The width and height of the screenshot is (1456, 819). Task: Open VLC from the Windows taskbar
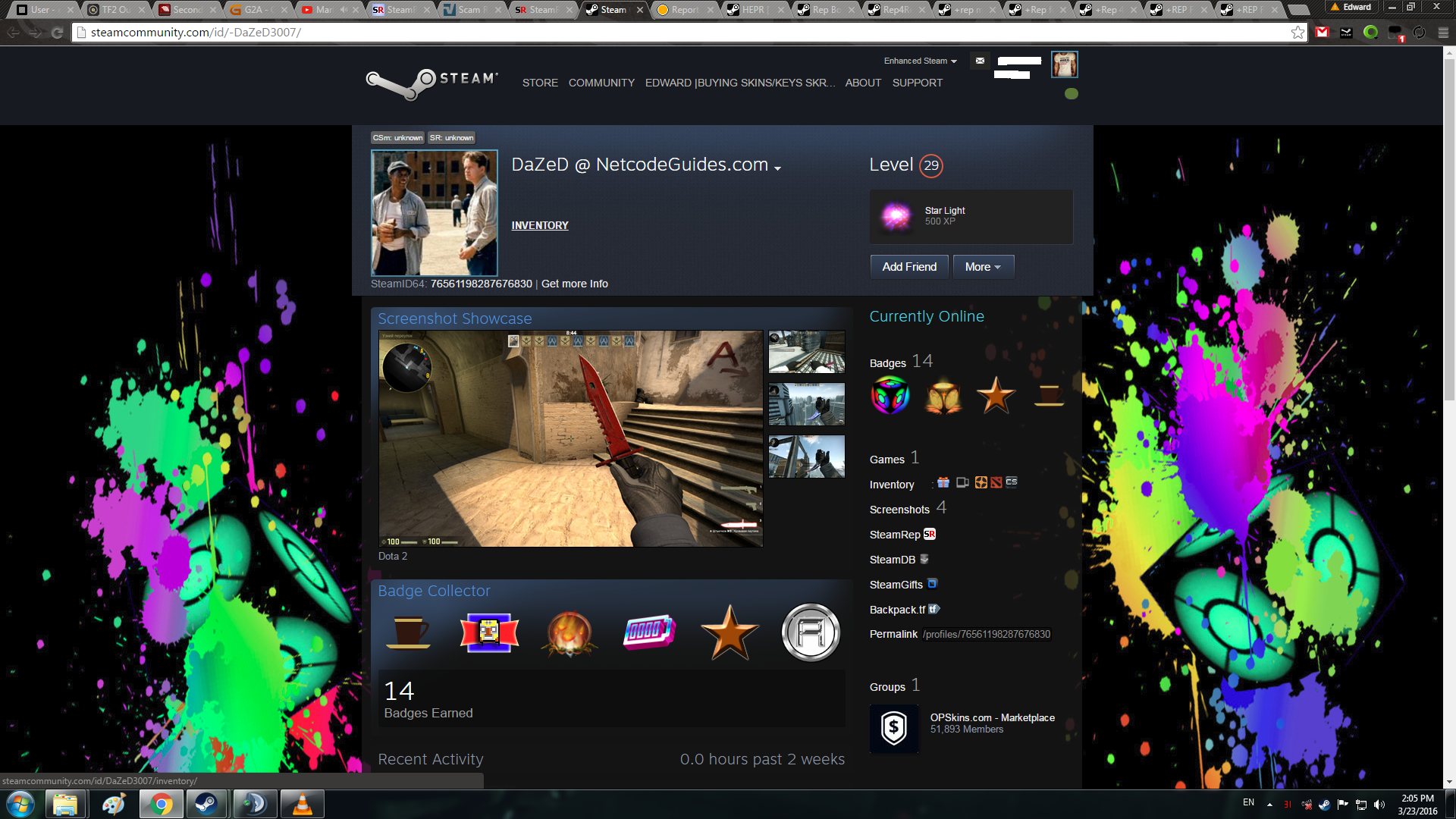pos(302,804)
